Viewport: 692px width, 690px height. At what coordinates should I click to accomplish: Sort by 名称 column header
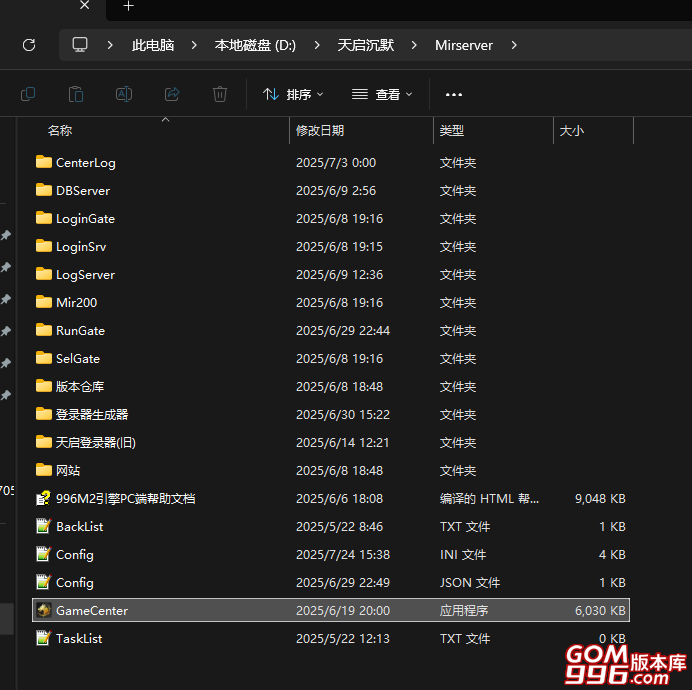click(x=60, y=131)
